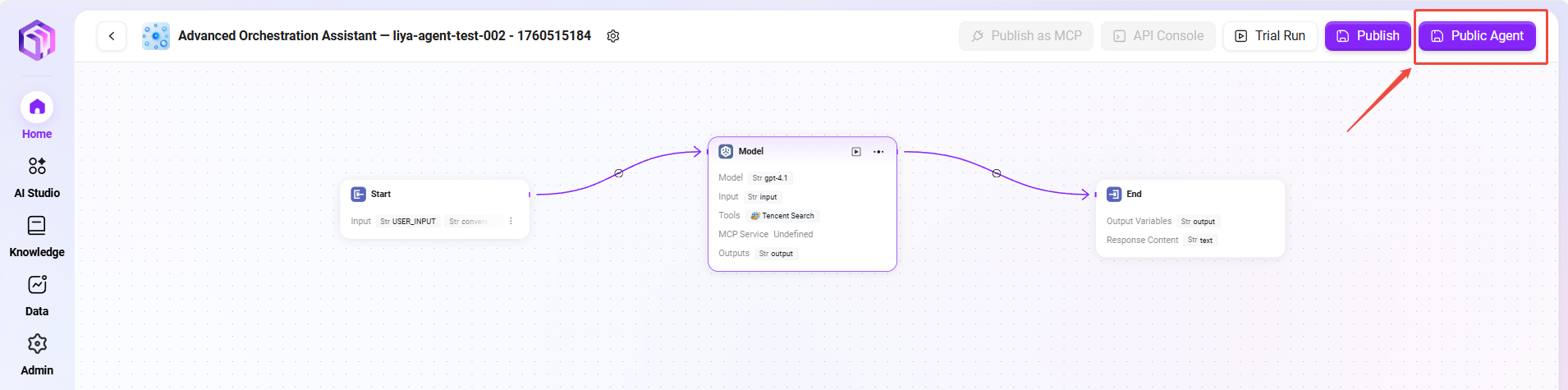The image size is (1568, 390).
Task: Click the Public Agent button
Action: (1477, 36)
